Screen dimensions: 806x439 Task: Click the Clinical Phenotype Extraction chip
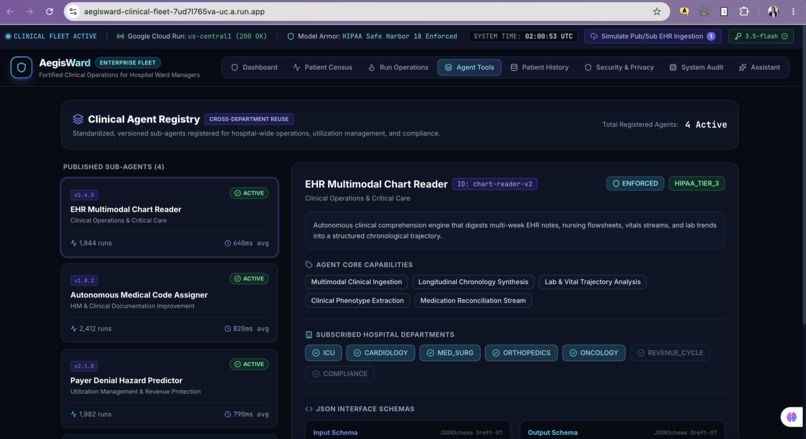tap(357, 301)
